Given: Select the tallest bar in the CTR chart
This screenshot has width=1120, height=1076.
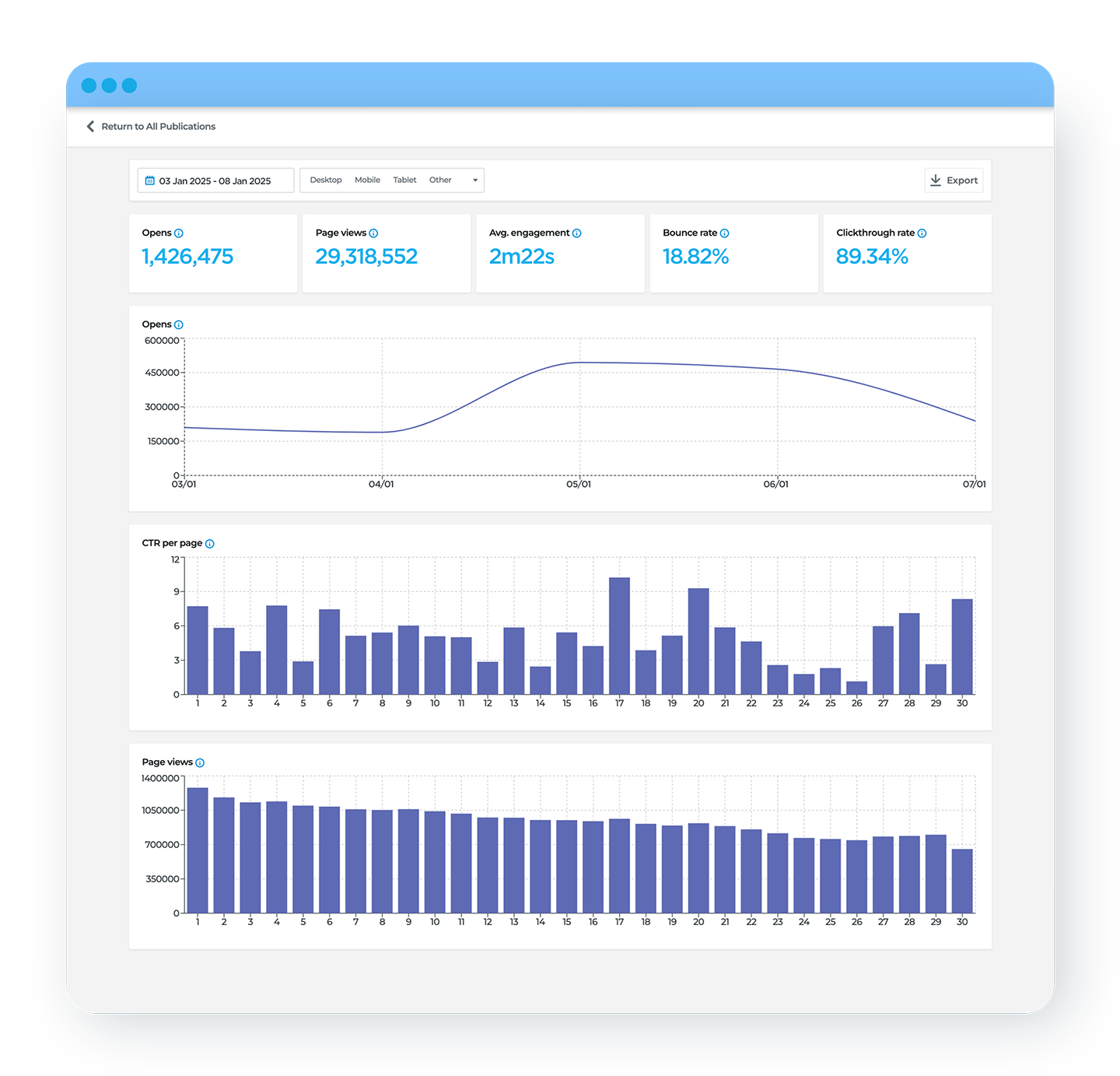Looking at the screenshot, I should [620, 634].
